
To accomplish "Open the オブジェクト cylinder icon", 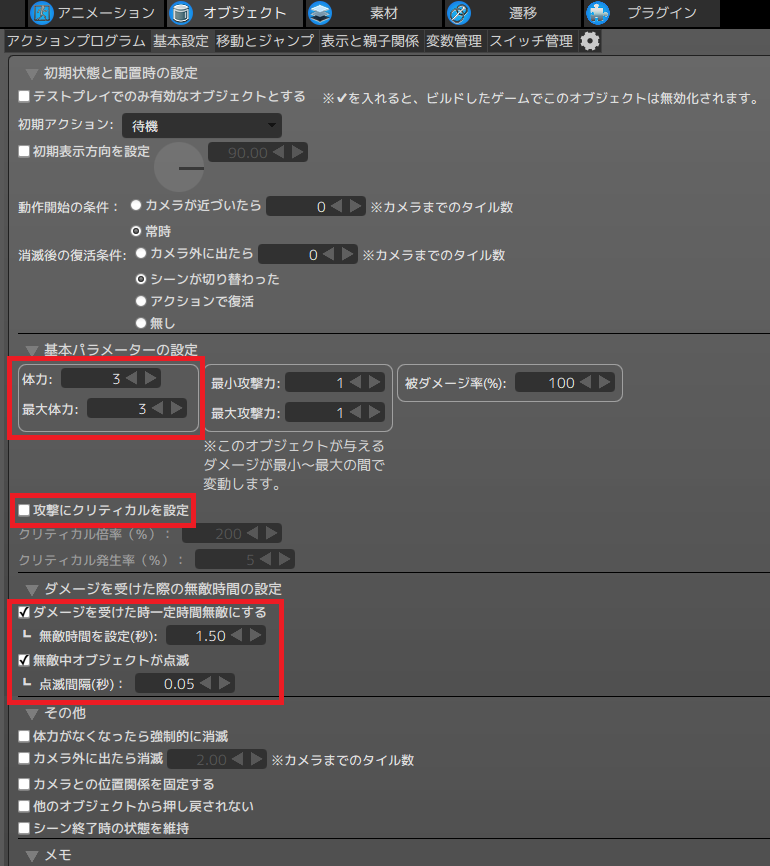I will (180, 13).
